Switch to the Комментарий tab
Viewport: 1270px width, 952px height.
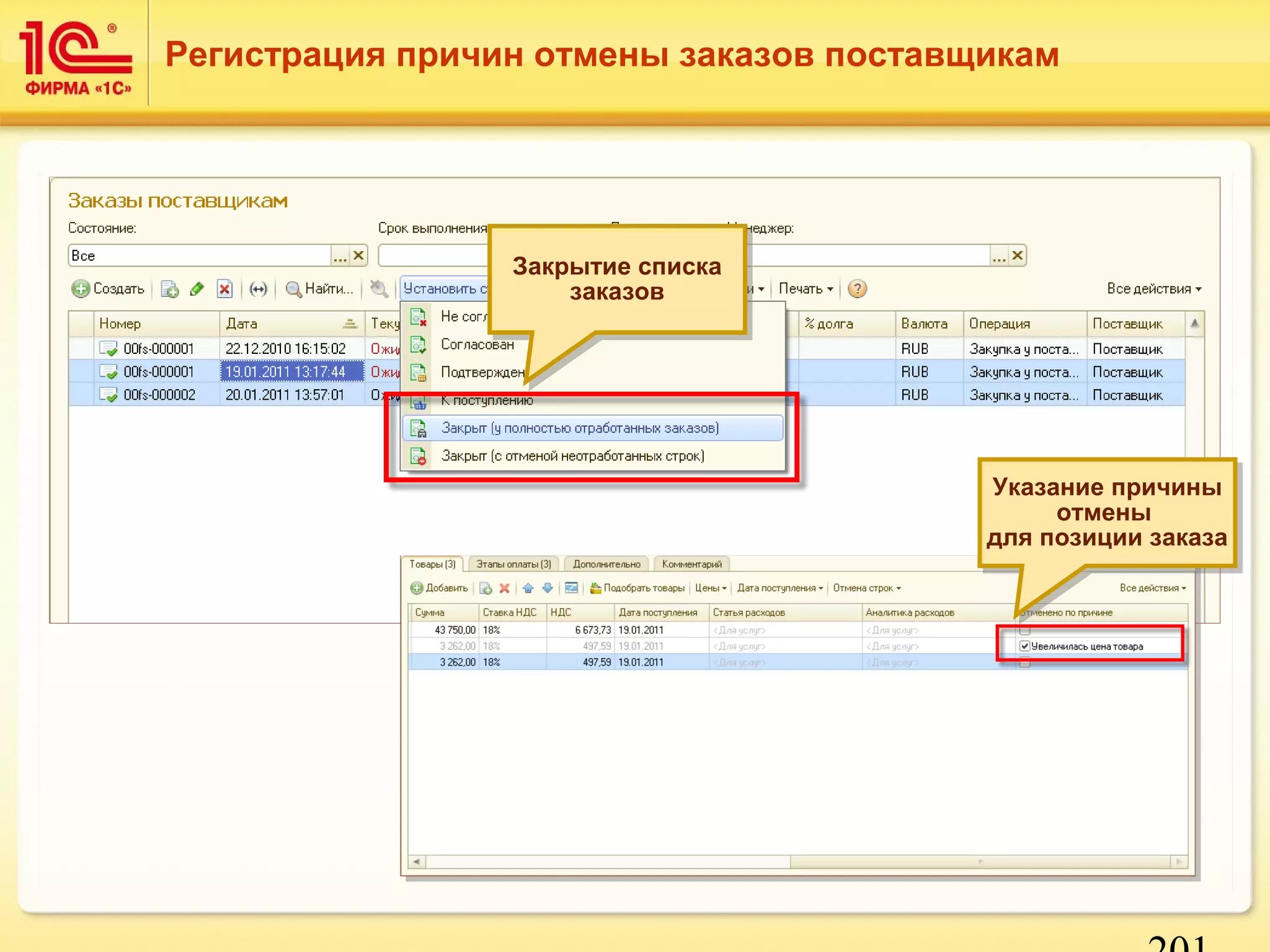[691, 564]
